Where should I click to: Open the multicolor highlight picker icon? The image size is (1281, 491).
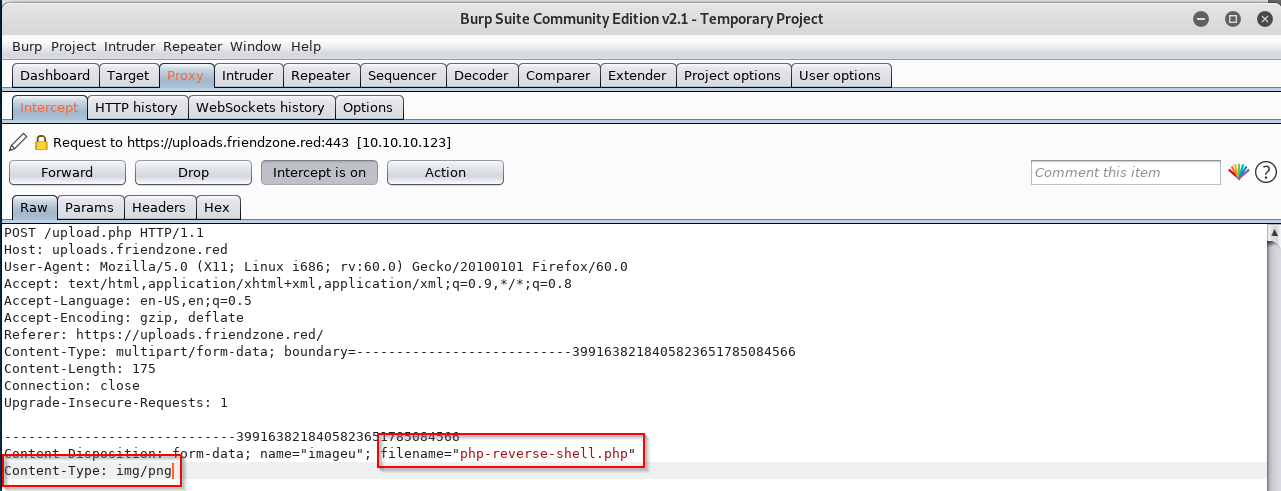point(1238,172)
